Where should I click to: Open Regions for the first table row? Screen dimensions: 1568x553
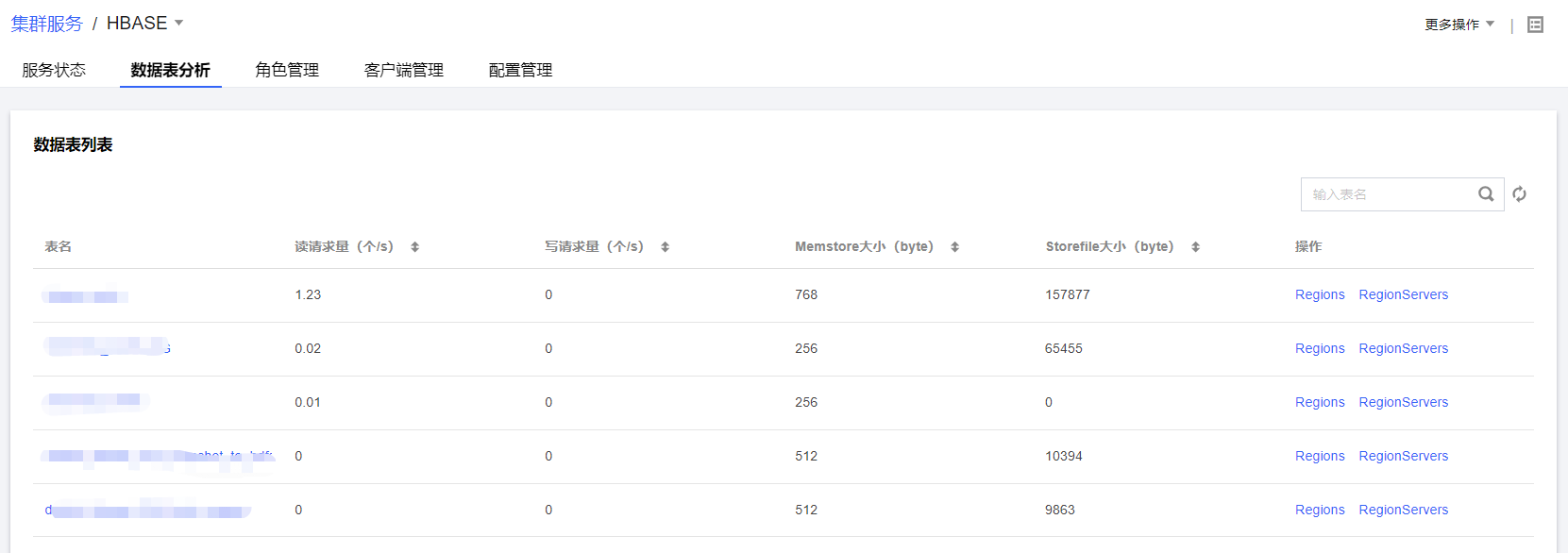coord(1319,294)
